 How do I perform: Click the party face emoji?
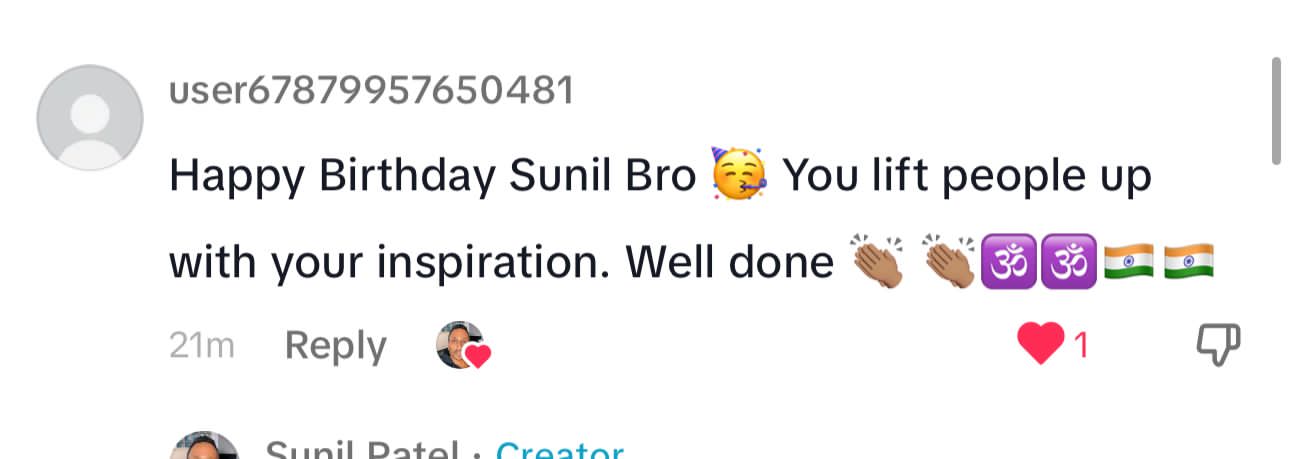point(738,176)
